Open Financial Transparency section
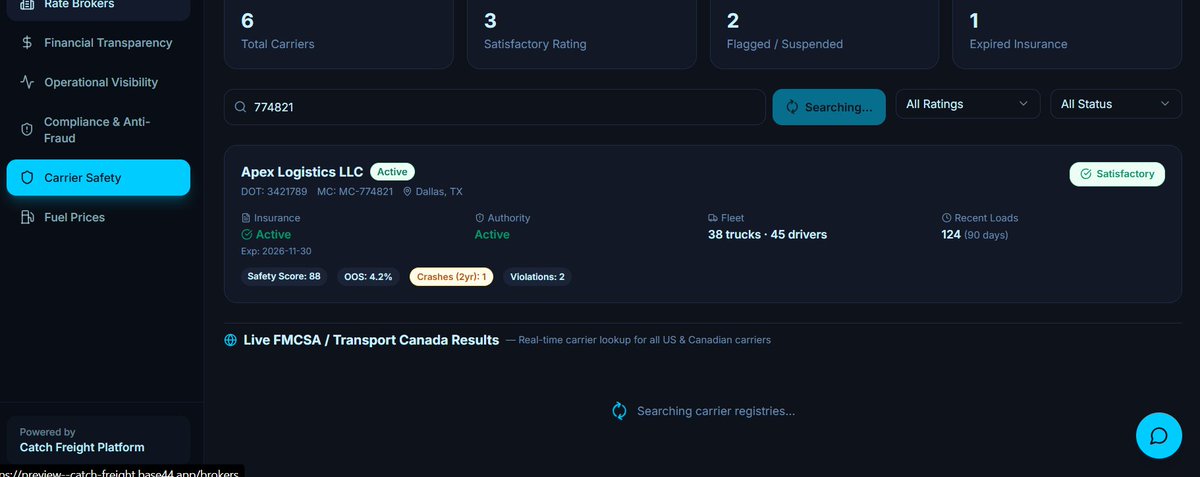Viewport: 1200px width, 477px height. coord(98,43)
